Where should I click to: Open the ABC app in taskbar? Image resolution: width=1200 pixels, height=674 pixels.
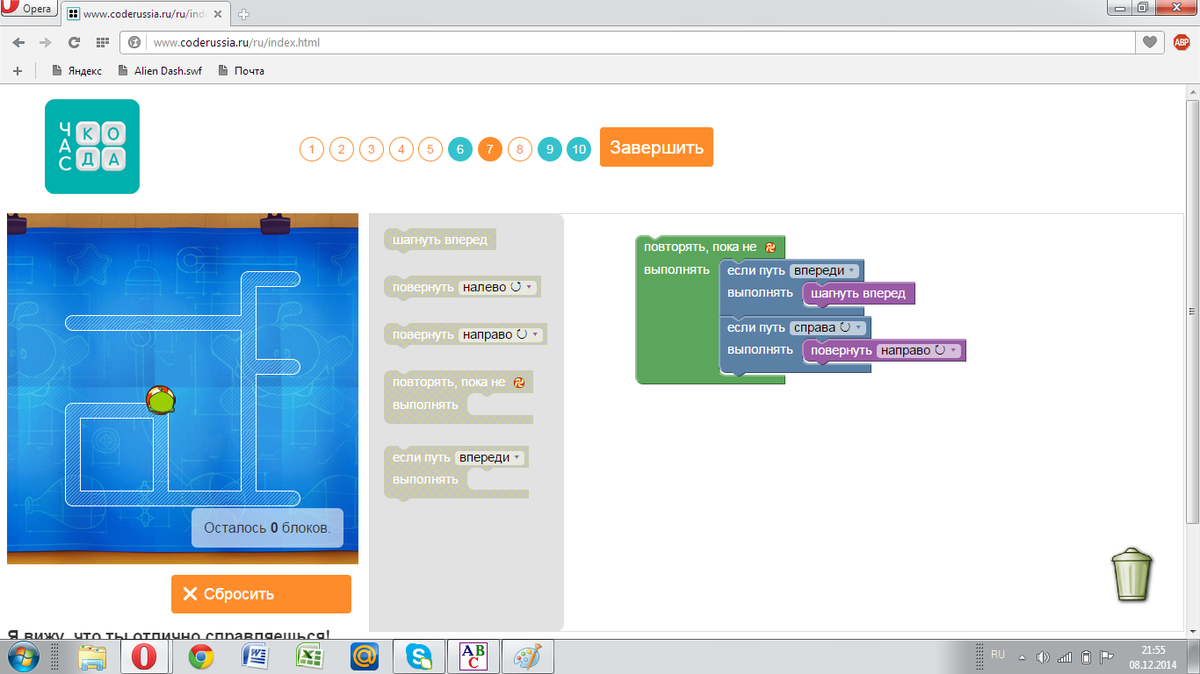pos(473,657)
